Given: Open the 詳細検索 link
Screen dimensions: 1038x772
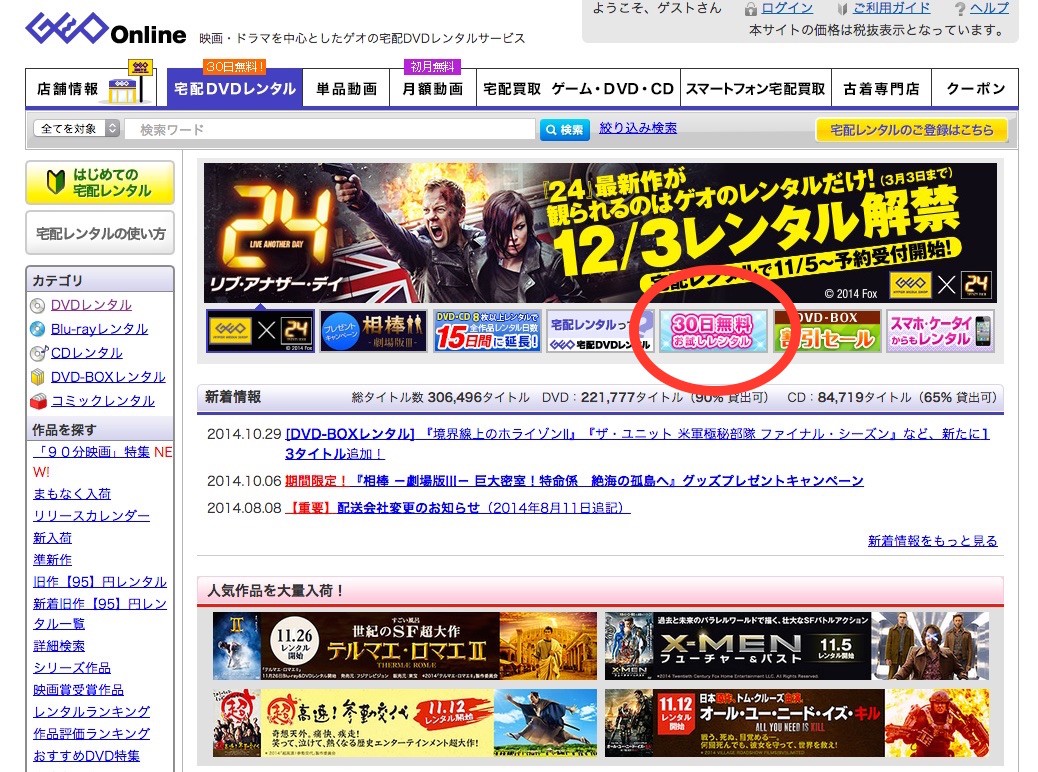Looking at the screenshot, I should point(59,646).
